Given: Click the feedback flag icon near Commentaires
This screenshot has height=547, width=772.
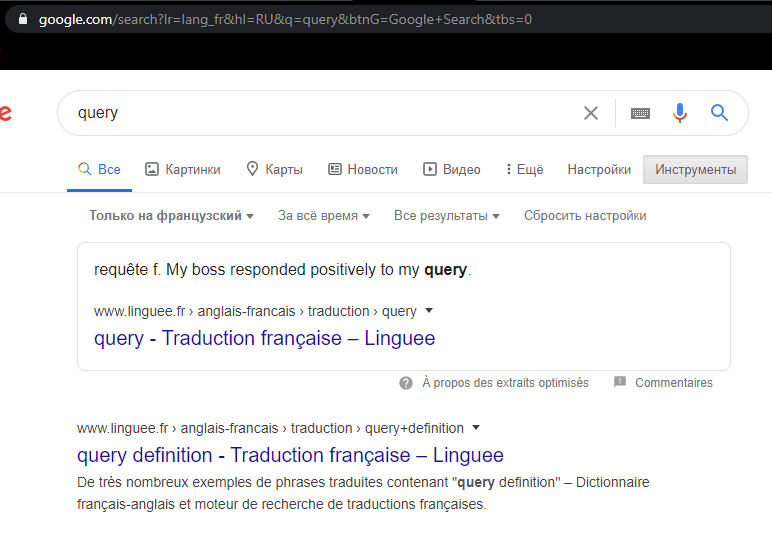Looking at the screenshot, I should 620,382.
